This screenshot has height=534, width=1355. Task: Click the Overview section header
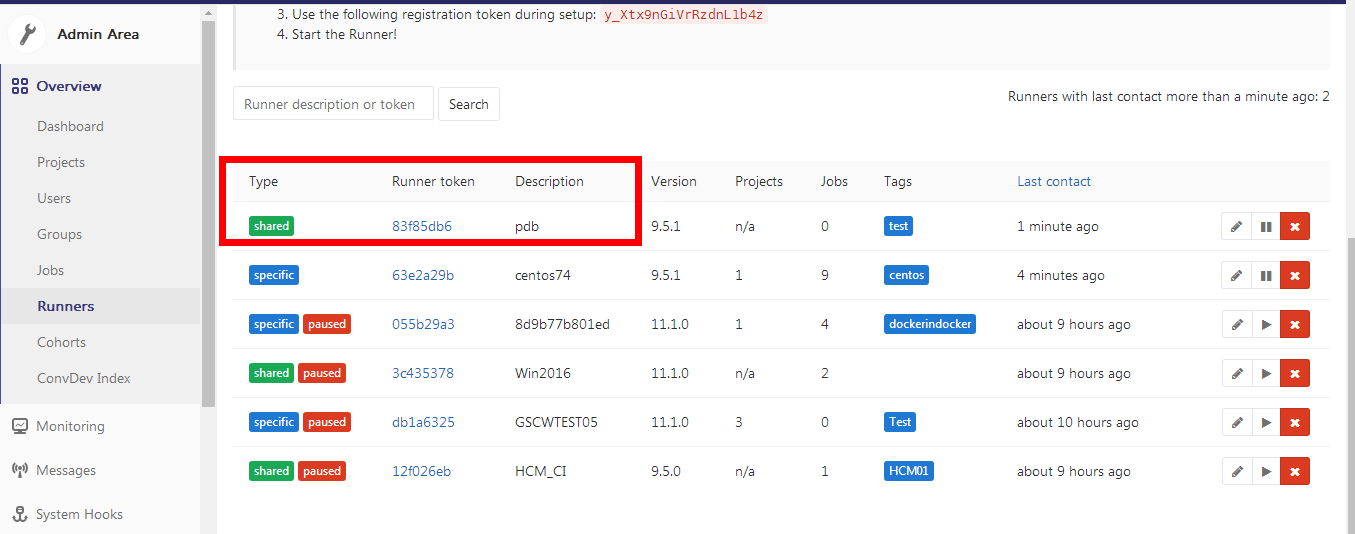coord(69,86)
